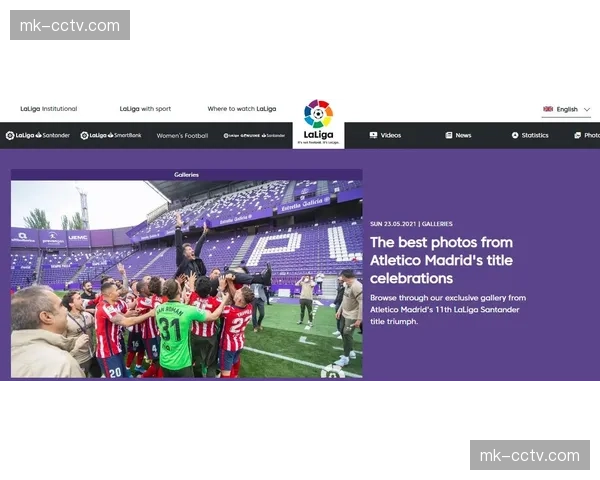The image size is (600, 480).
Task: Click the Statistics circle icon
Action: [515, 135]
